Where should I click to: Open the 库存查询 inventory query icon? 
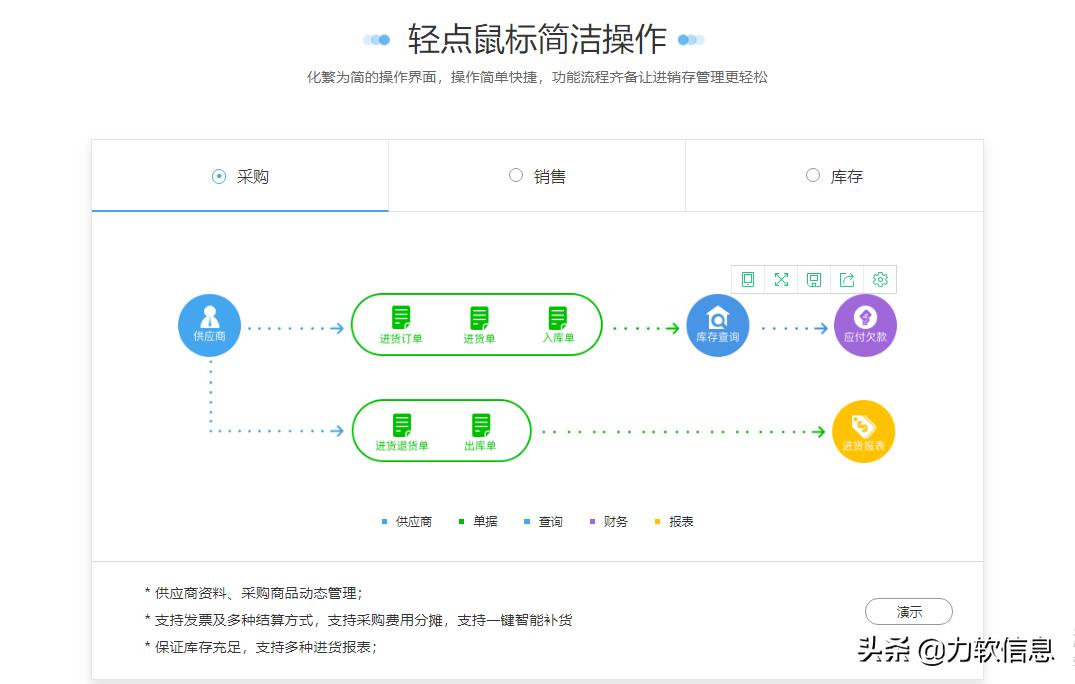717,324
